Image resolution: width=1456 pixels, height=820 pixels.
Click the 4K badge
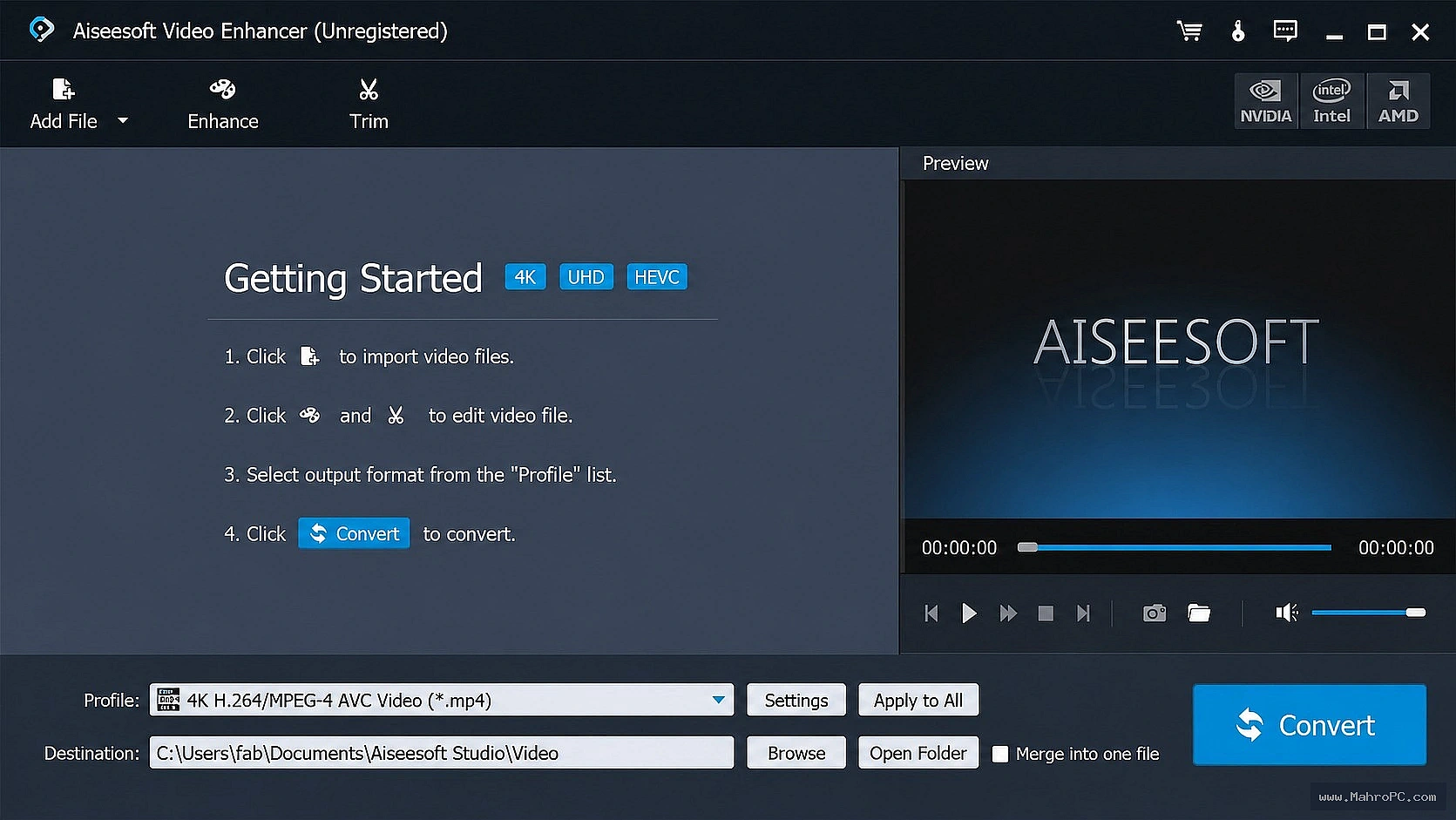click(525, 277)
